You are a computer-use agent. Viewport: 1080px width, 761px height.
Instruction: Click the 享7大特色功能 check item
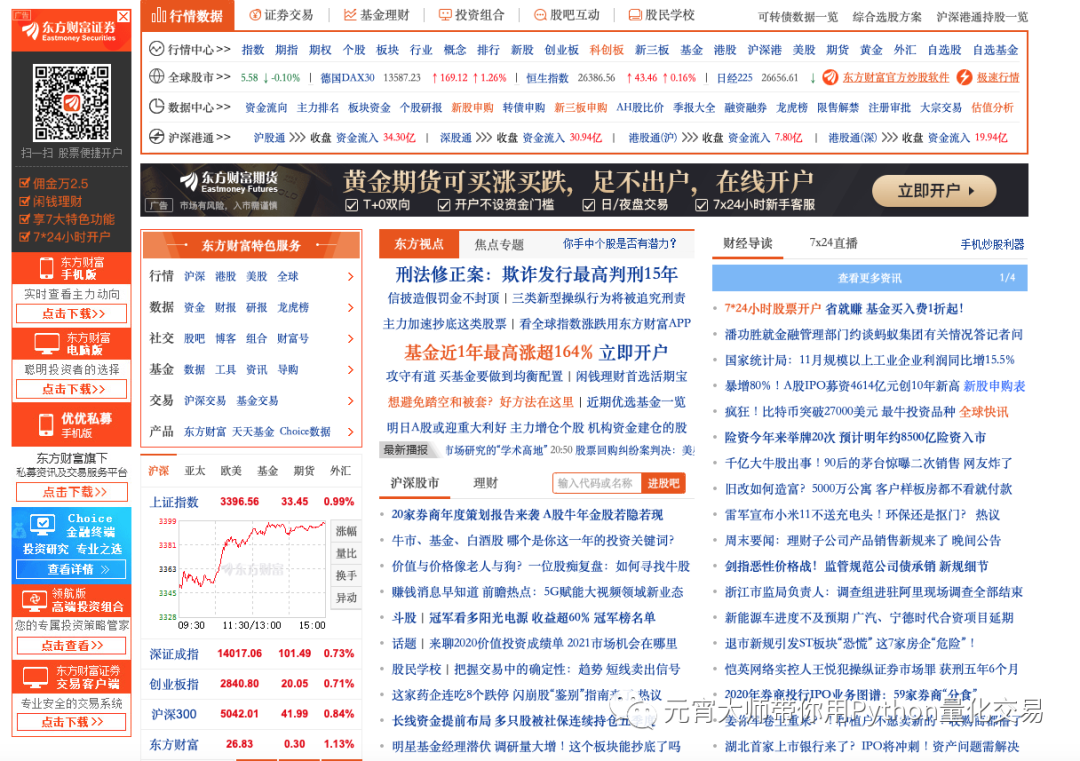(x=68, y=219)
